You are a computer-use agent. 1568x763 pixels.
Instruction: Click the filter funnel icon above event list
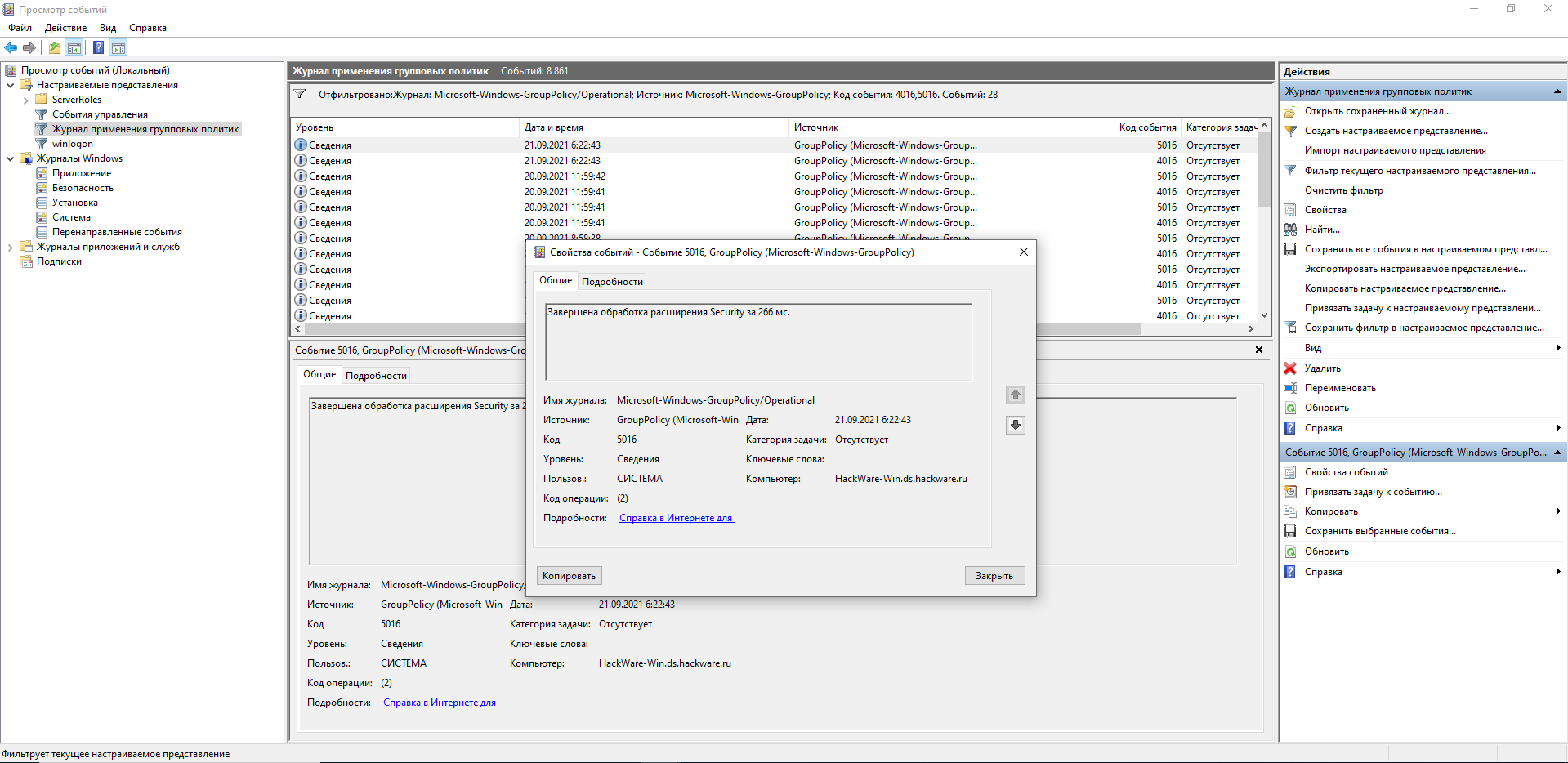(300, 95)
